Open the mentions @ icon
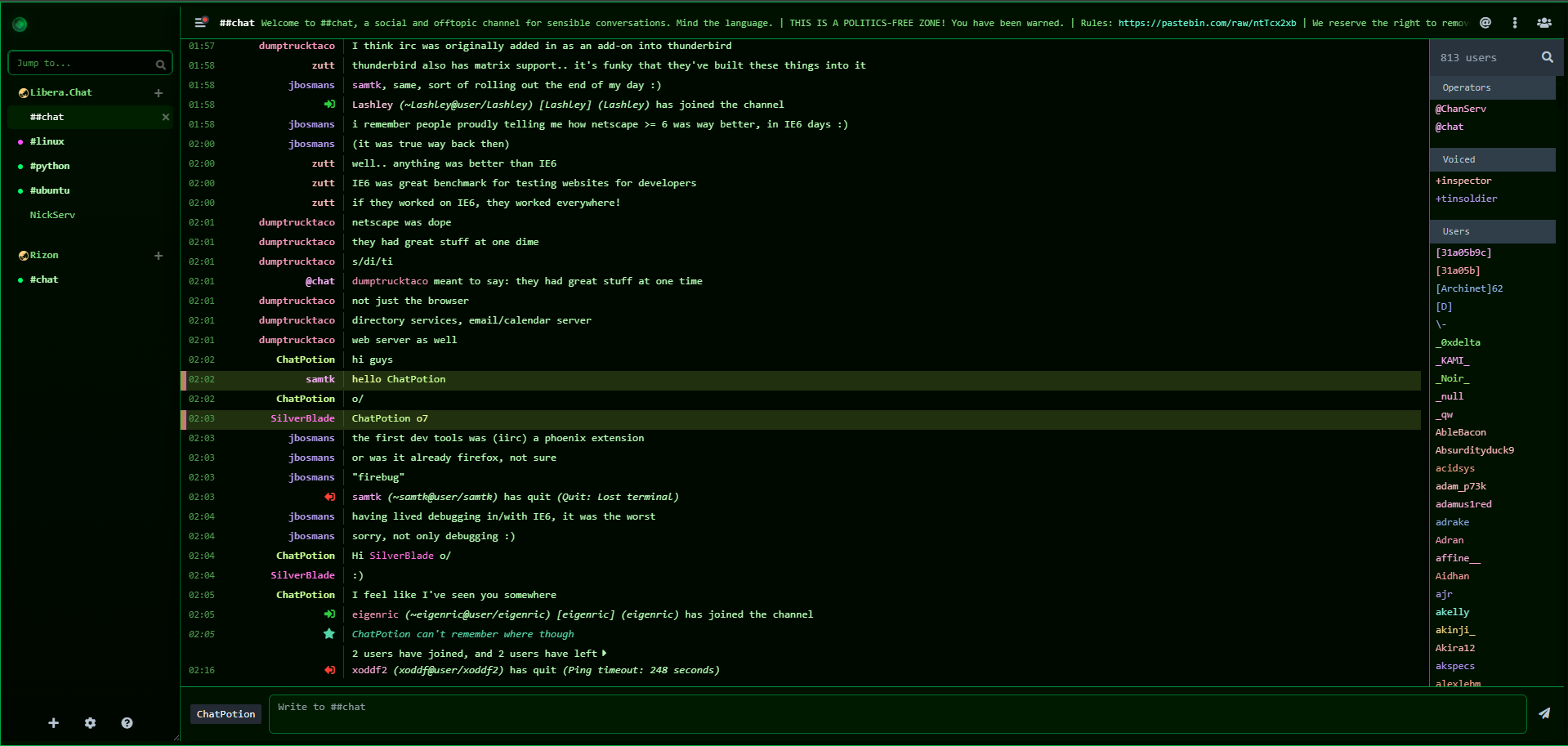This screenshot has height=746, width=1568. 1485,23
